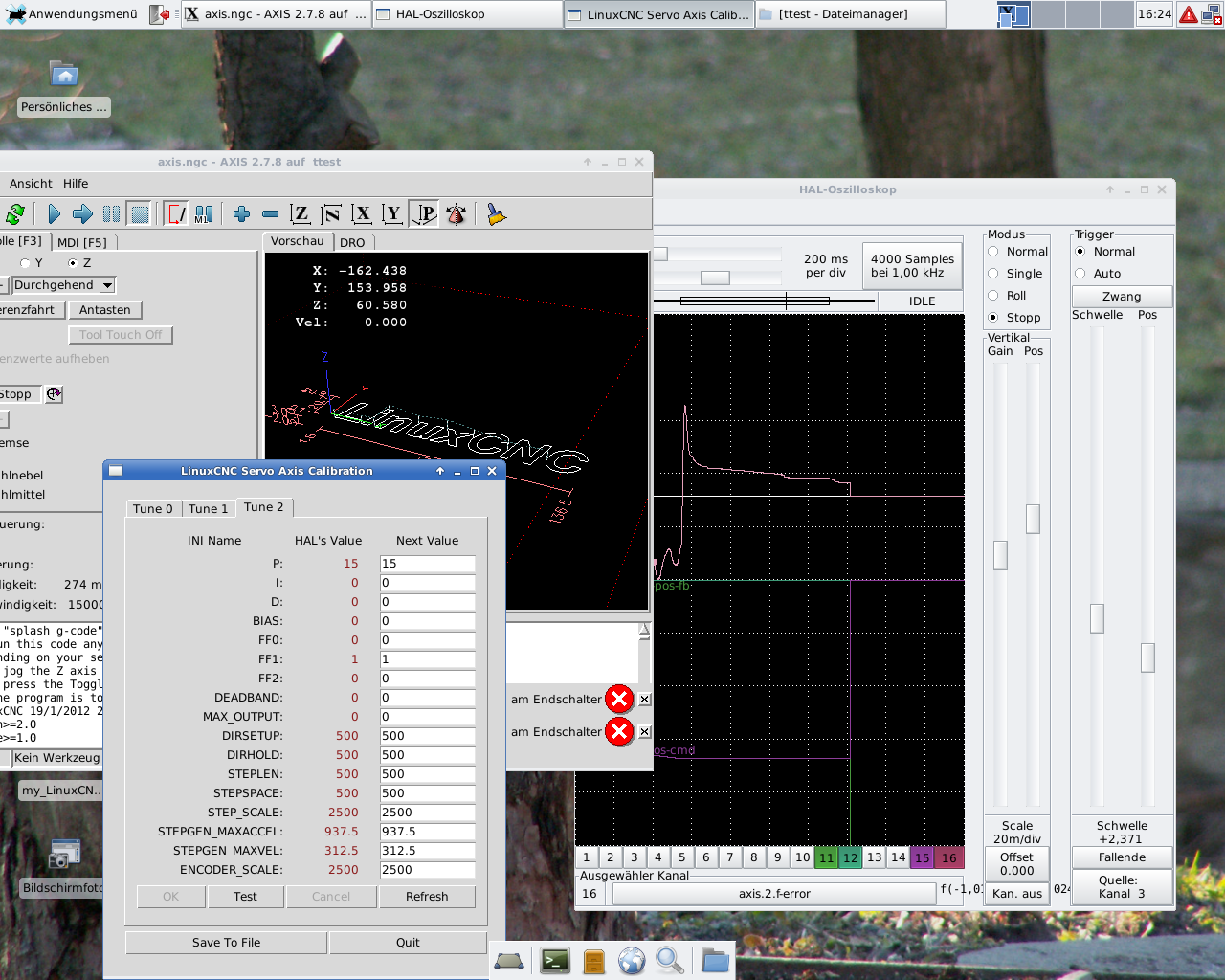The image size is (1225, 980).
Task: Click the STEPGEN_MAXACCEL next value field
Action: tap(427, 832)
